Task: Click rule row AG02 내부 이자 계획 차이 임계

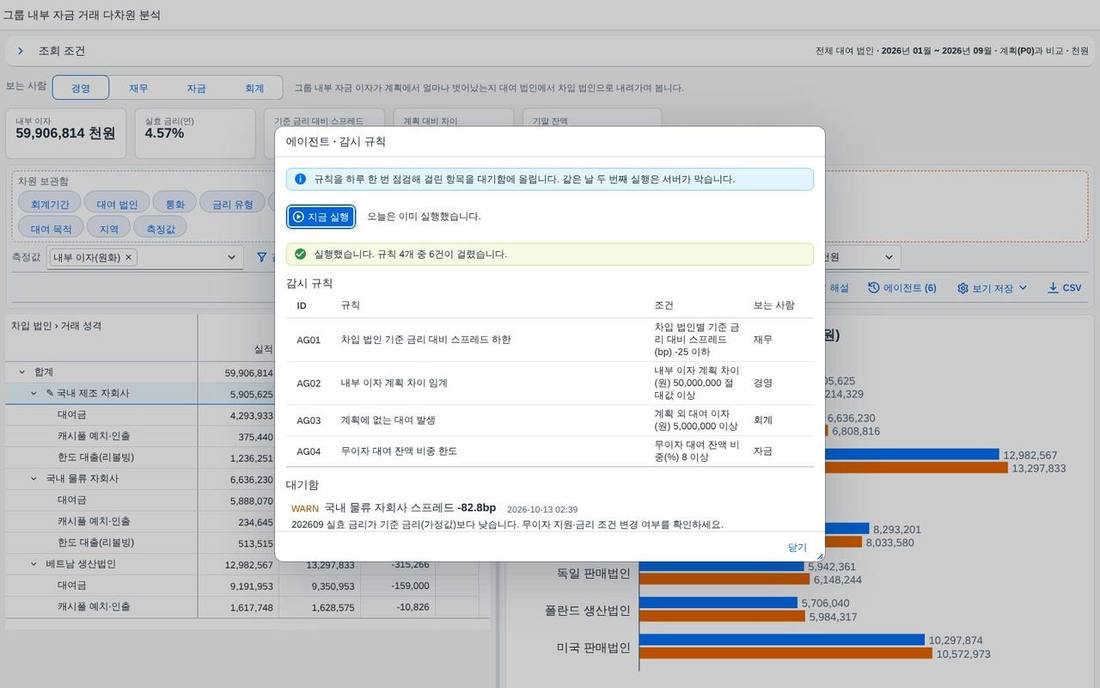Action: click(550, 384)
